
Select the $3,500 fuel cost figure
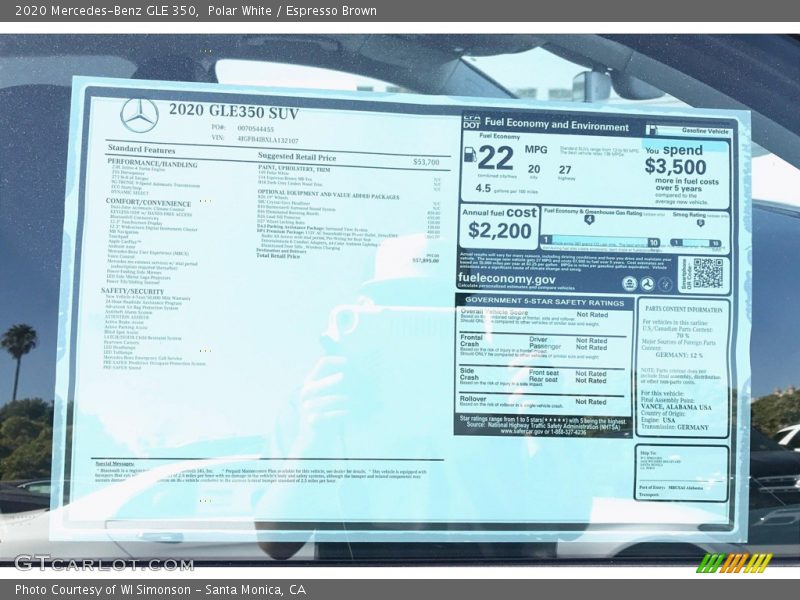tap(675, 166)
